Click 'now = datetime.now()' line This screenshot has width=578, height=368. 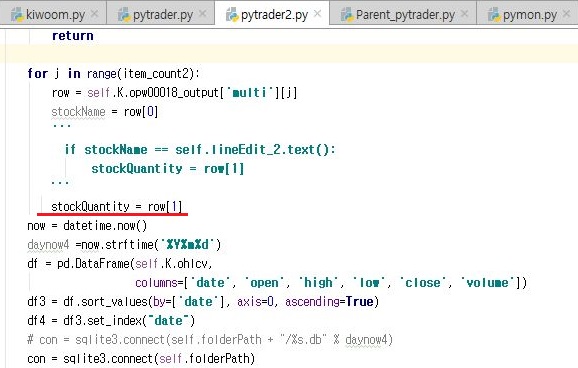click(x=87, y=226)
